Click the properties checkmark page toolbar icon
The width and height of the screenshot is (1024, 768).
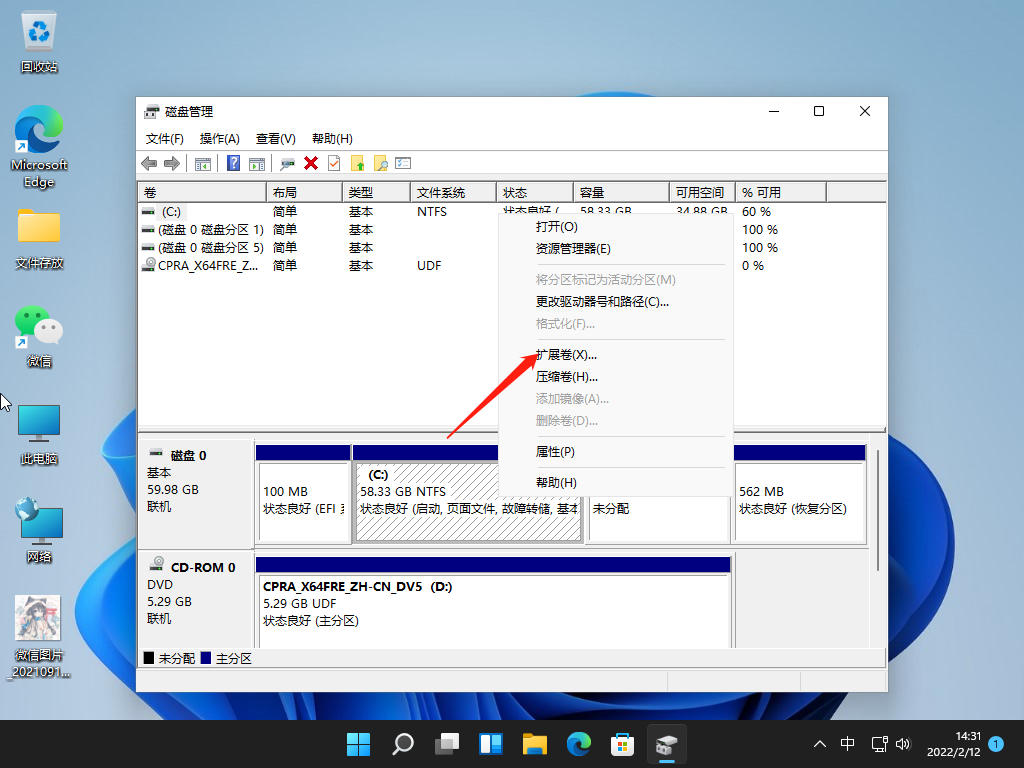tap(334, 163)
